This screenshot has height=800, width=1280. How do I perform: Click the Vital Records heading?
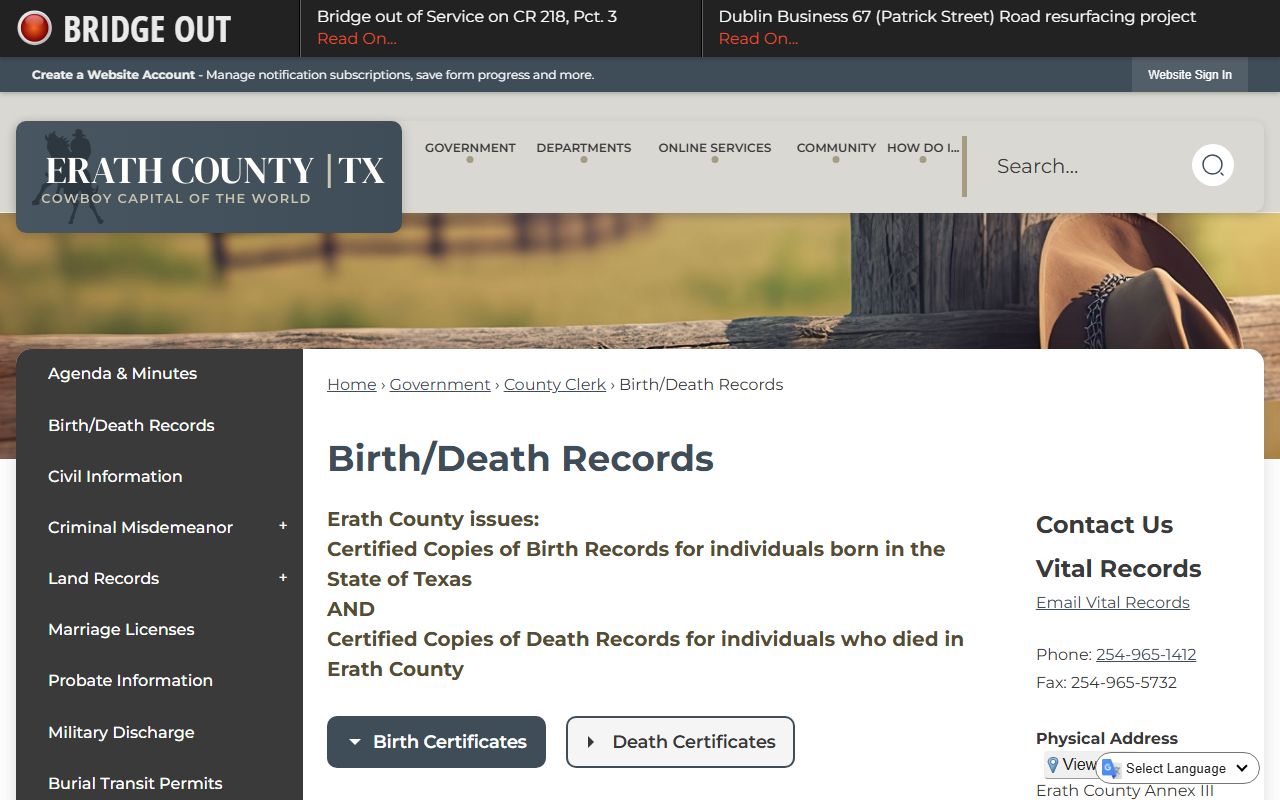click(1118, 568)
